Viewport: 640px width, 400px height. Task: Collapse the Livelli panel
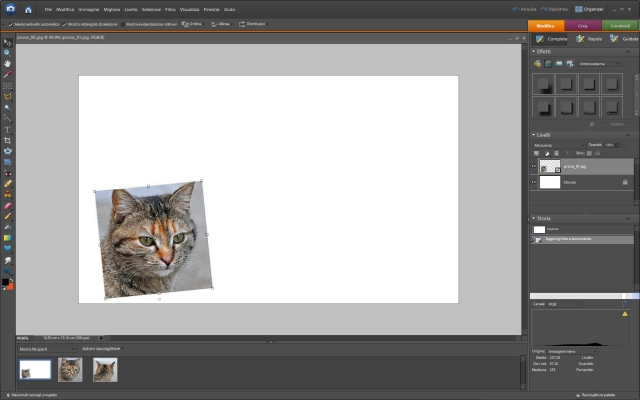tap(533, 134)
